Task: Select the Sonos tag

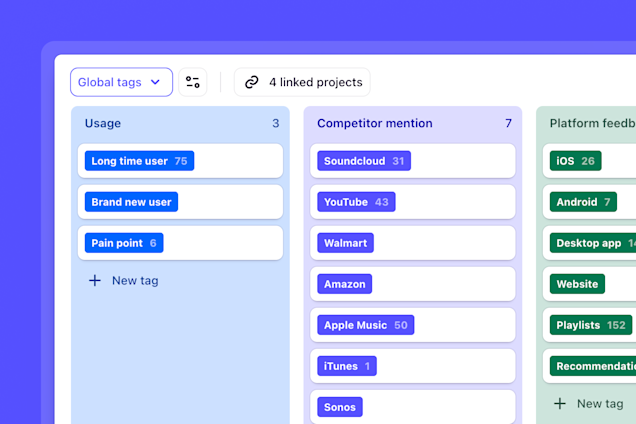Action: pos(340,407)
